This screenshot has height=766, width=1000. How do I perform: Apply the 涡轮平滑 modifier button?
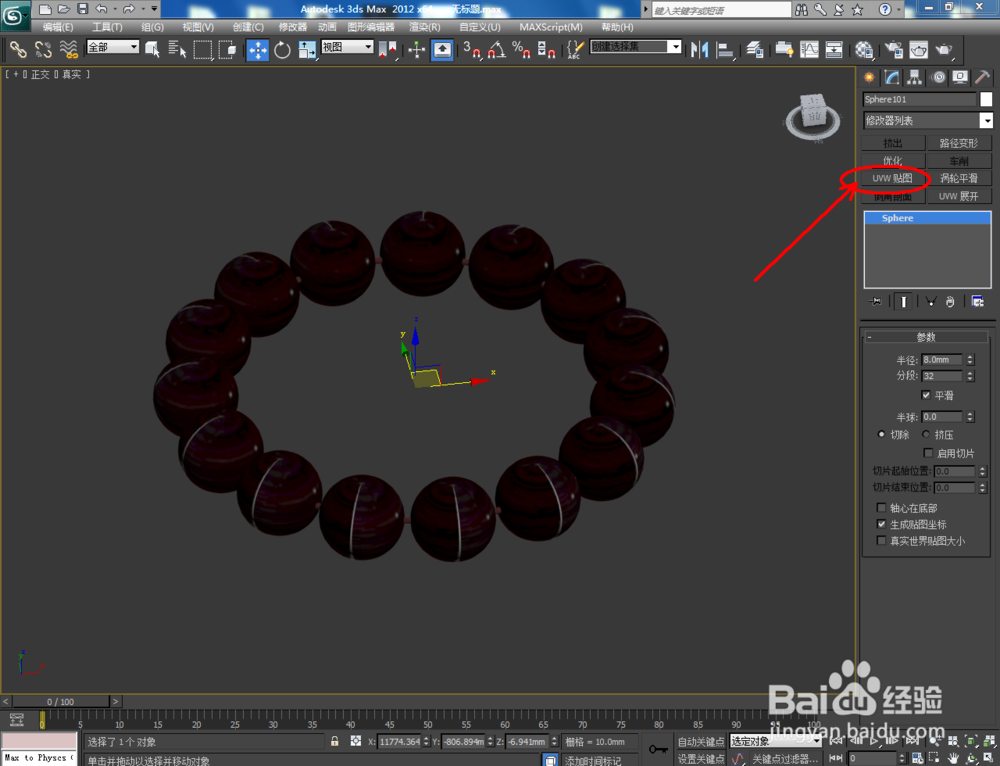[x=960, y=178]
